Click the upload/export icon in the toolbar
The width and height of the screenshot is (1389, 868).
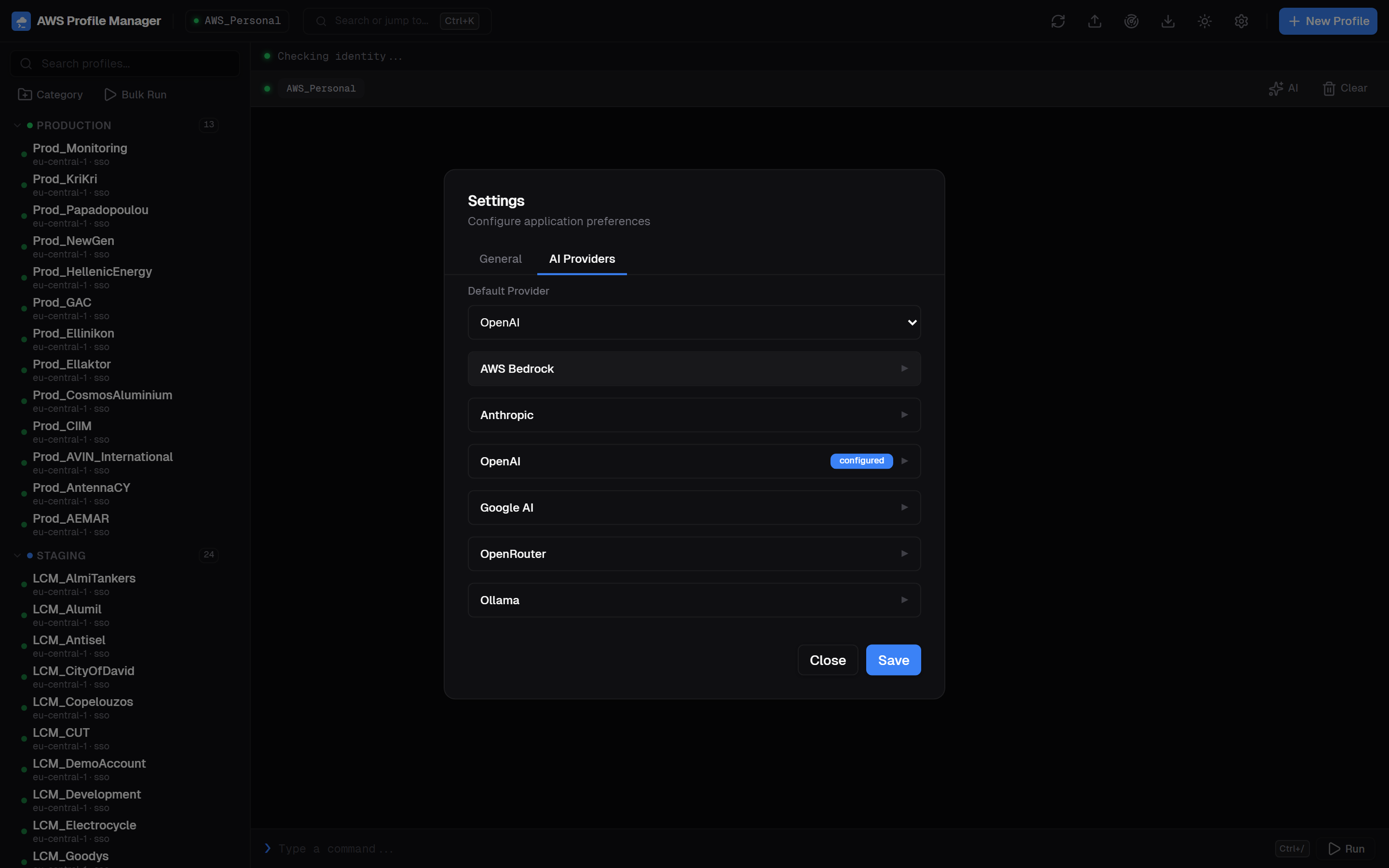(x=1094, y=21)
